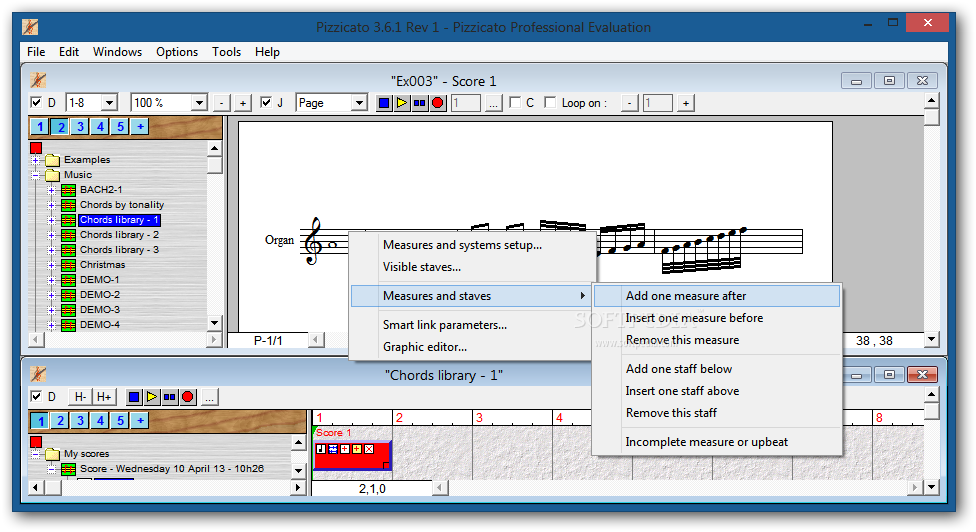This screenshot has height=532, width=976.
Task: Click the red square above My scores folder
Action: 35,442
